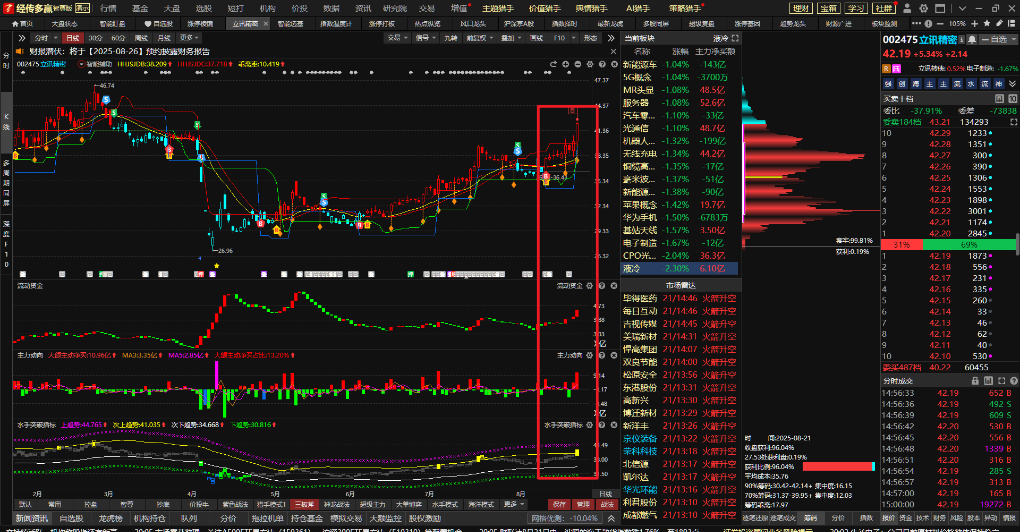Select the 月线 period button
The image size is (1020, 532).
pos(164,38)
